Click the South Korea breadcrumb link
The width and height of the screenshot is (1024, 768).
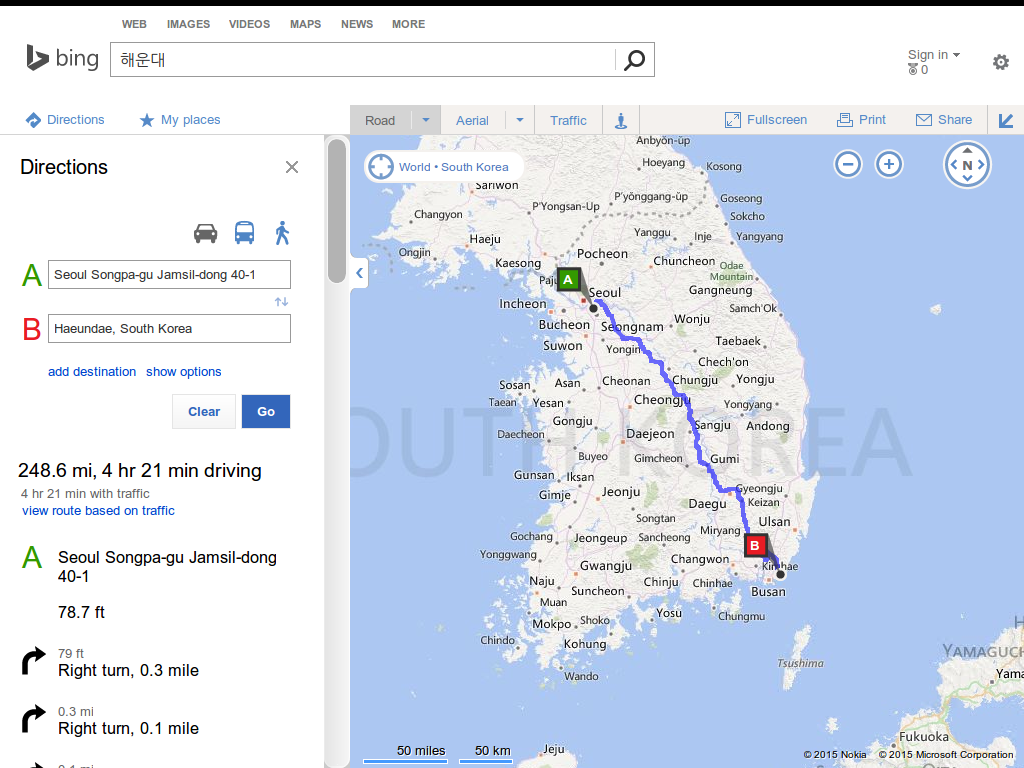click(475, 167)
